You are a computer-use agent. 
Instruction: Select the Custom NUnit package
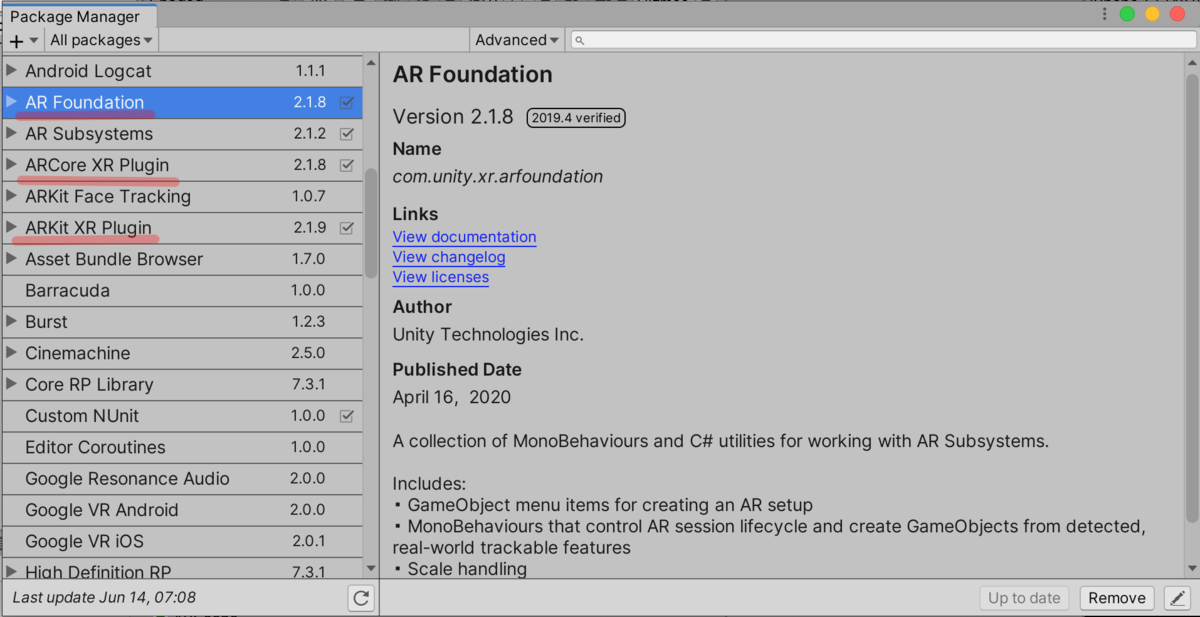pos(182,416)
